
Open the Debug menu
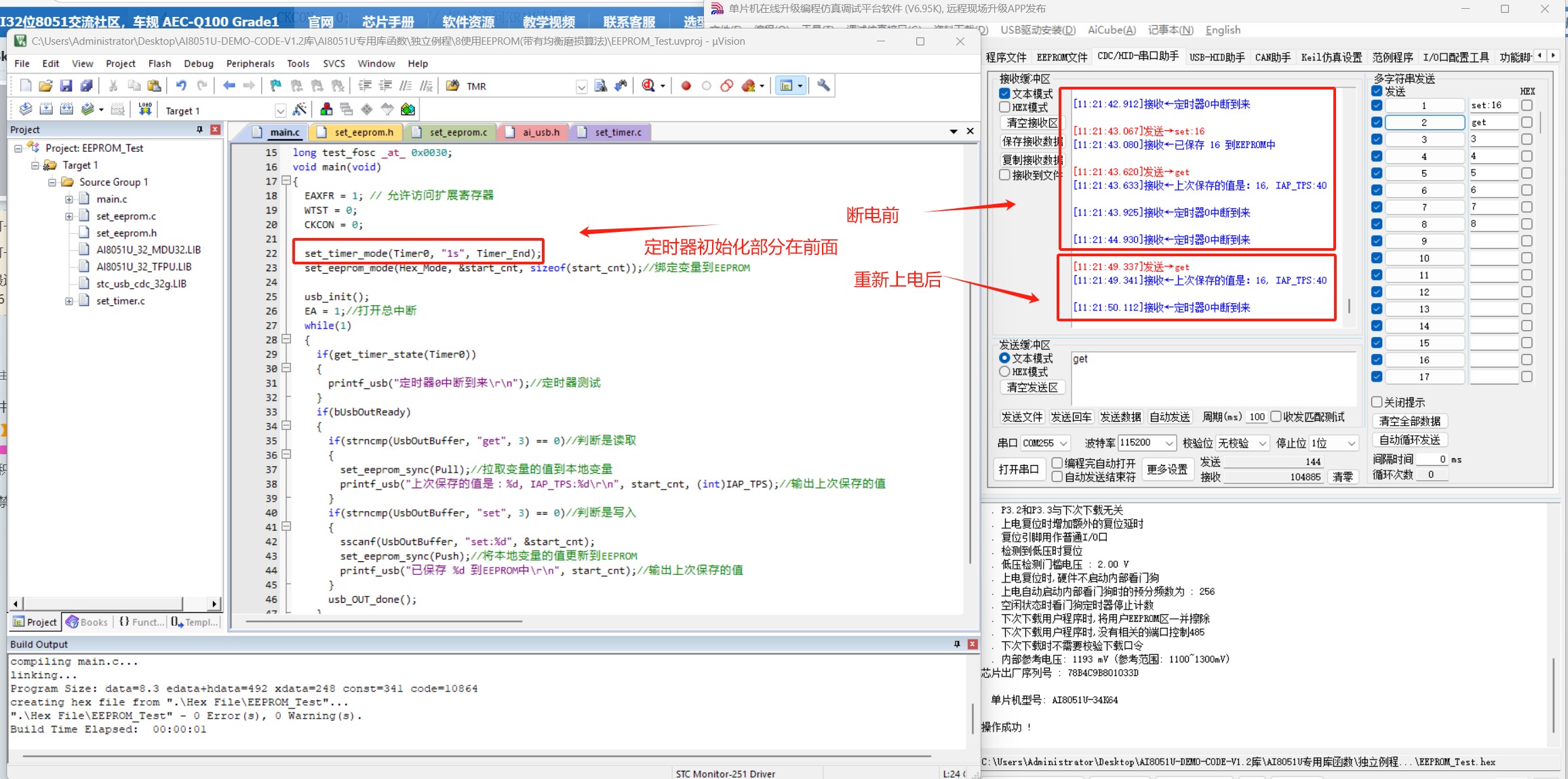199,63
